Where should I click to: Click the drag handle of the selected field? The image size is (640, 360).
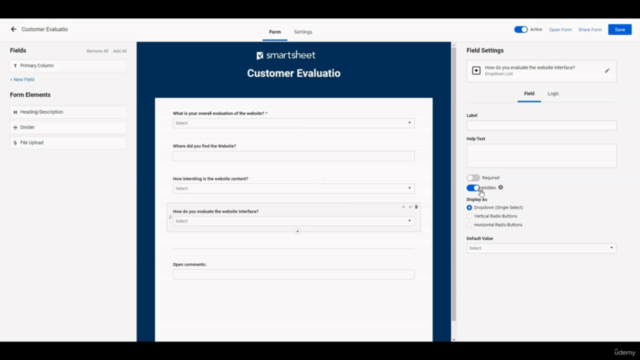coord(170,217)
